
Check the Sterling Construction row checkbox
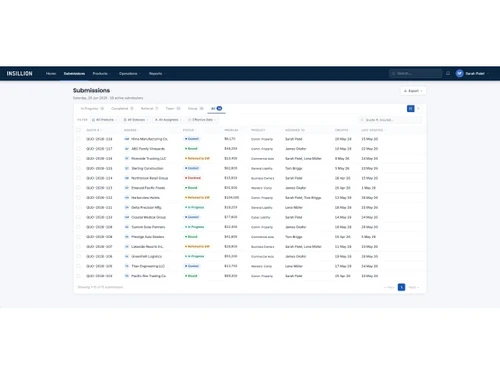[79, 168]
